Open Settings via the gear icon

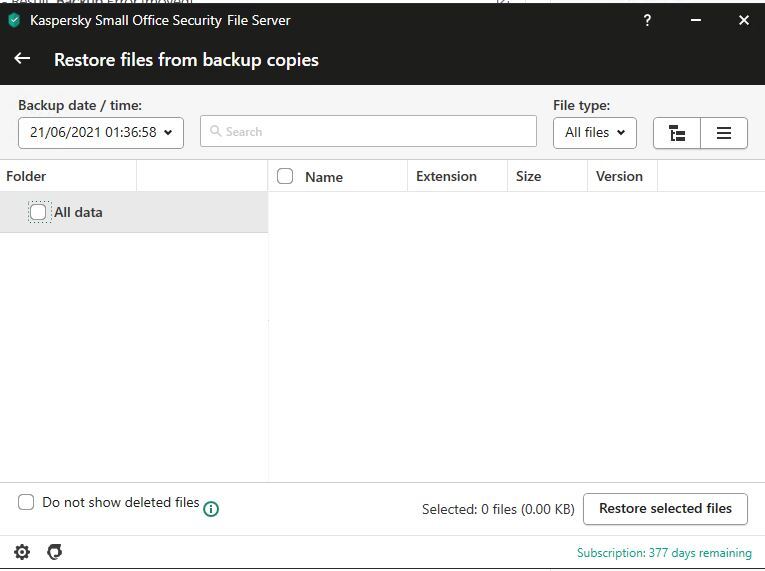[22, 552]
